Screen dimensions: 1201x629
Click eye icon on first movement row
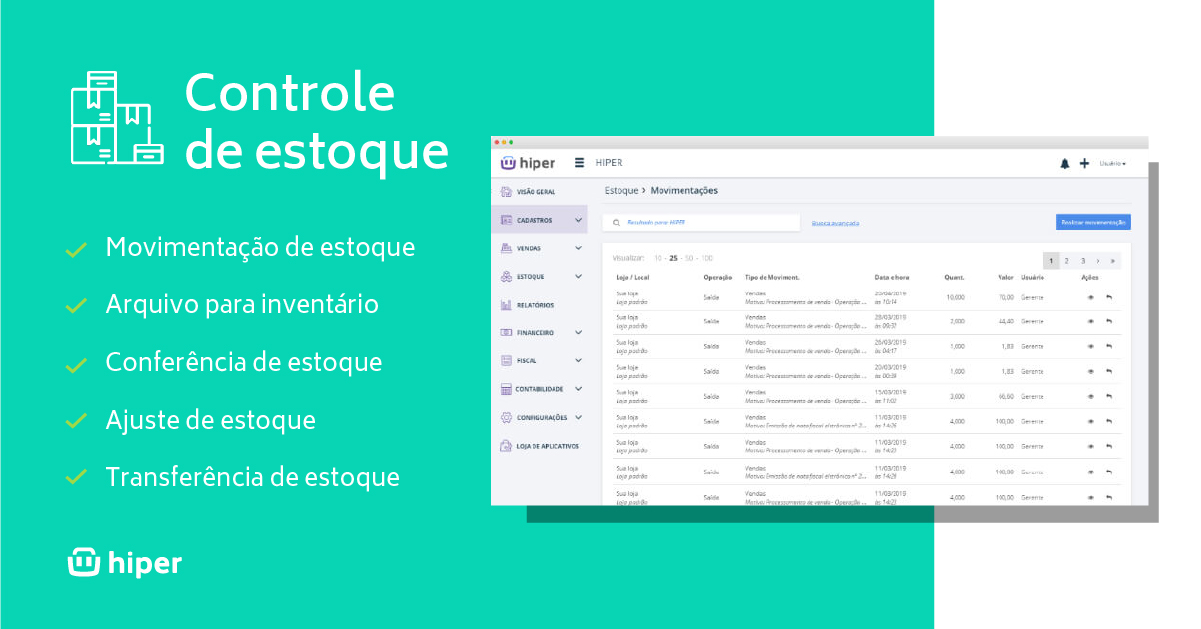click(x=1090, y=297)
